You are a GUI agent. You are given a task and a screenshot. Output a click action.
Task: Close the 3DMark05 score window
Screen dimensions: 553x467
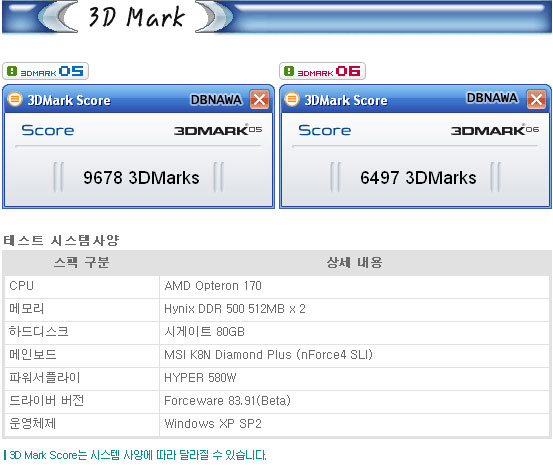pyautogui.click(x=260, y=99)
